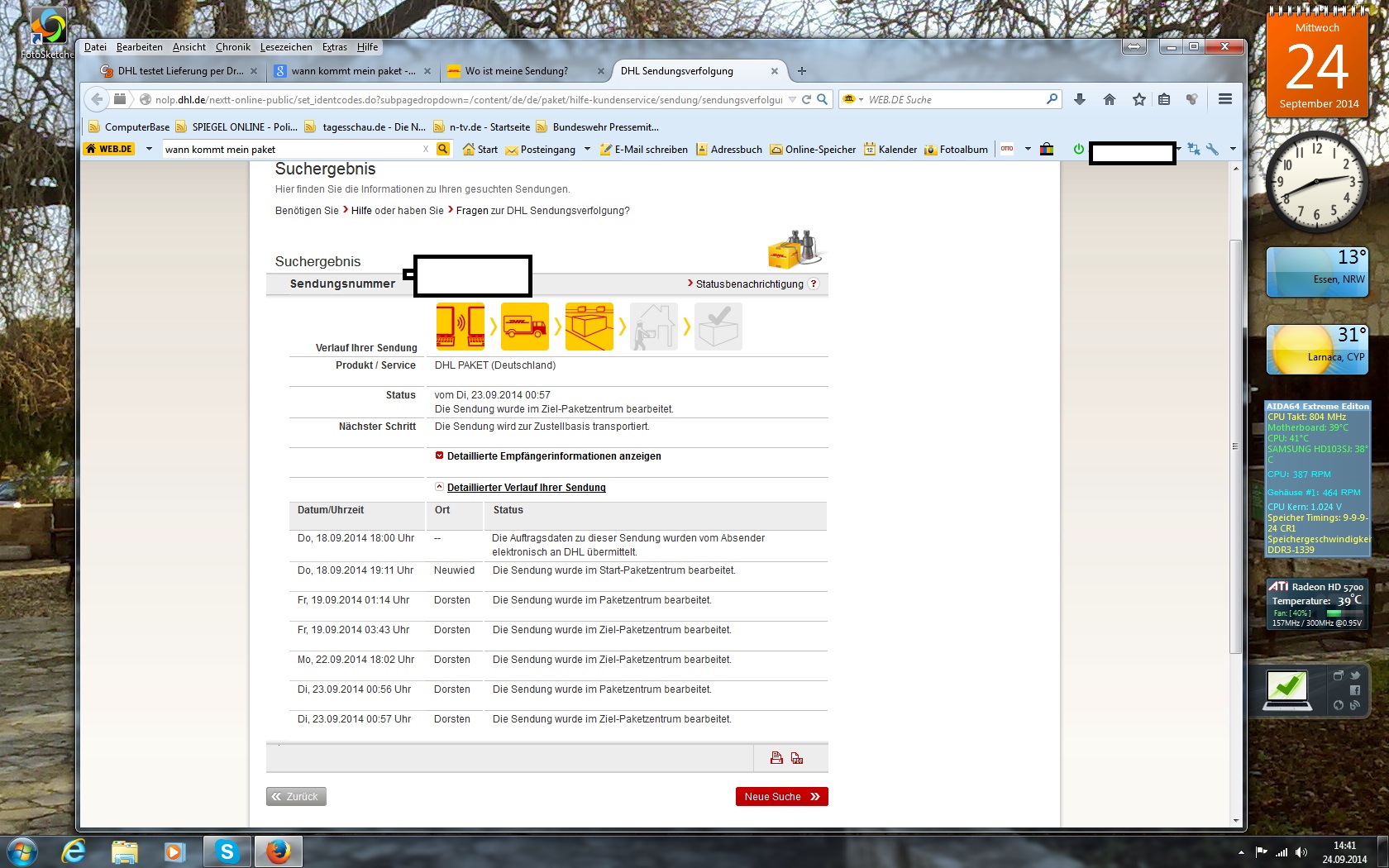Open the OTTO button dropdown arrow
The width and height of the screenshot is (1389, 868).
coord(1028,149)
